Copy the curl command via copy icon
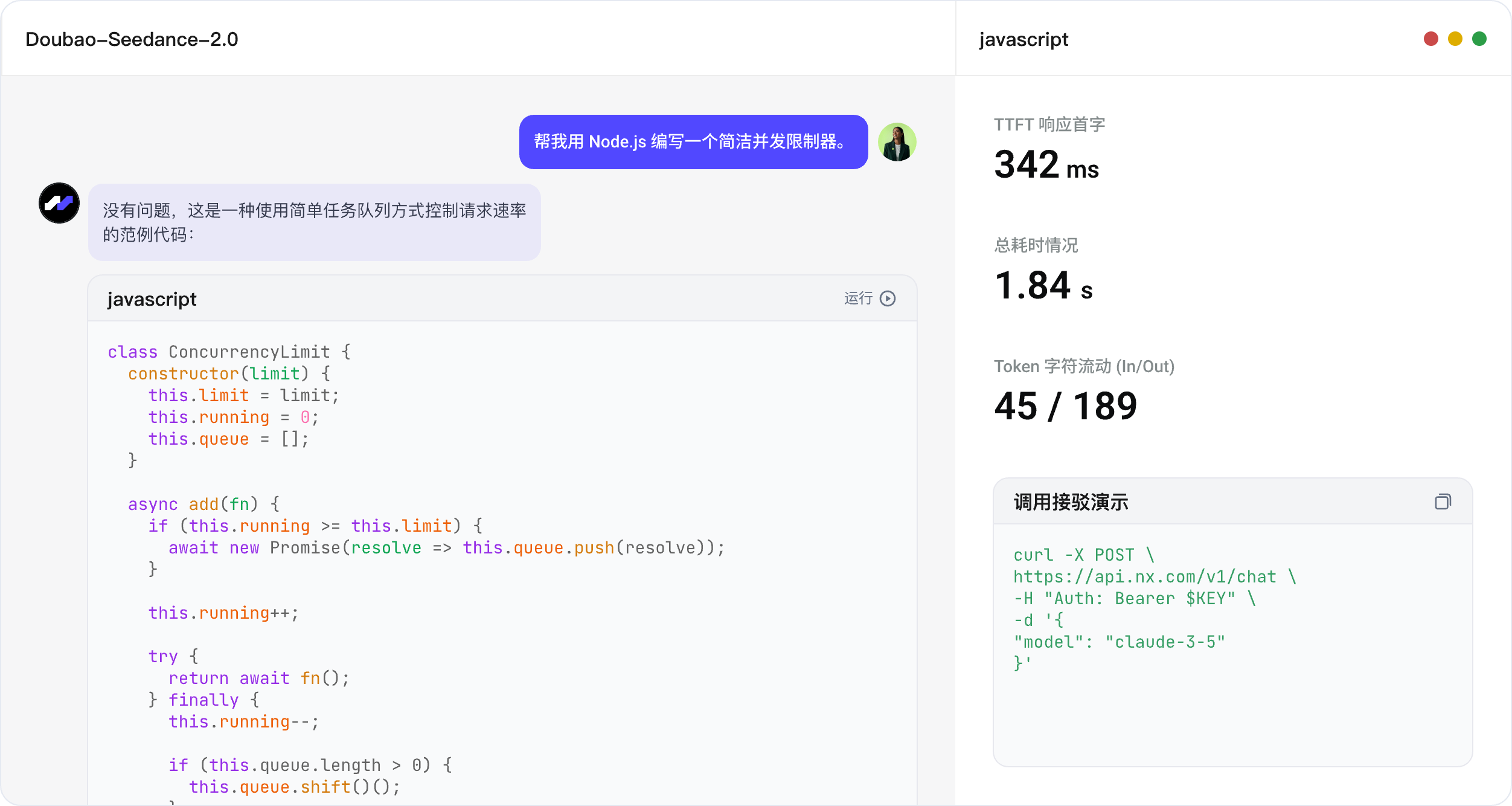Screen dimensions: 1512x806 click(x=1443, y=501)
